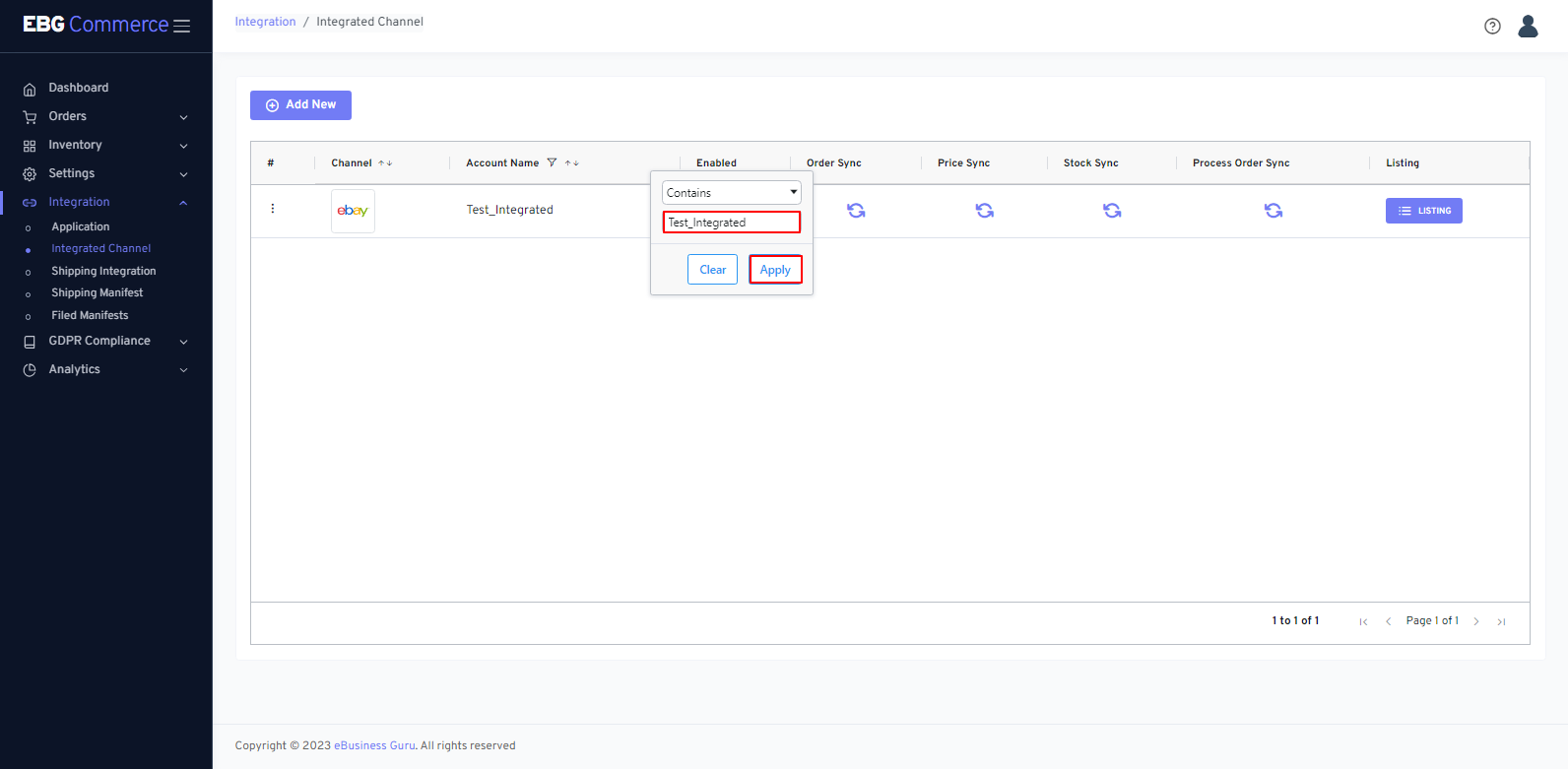Open the help question mark icon
Screen dimensions: 1568x769
point(1492,27)
